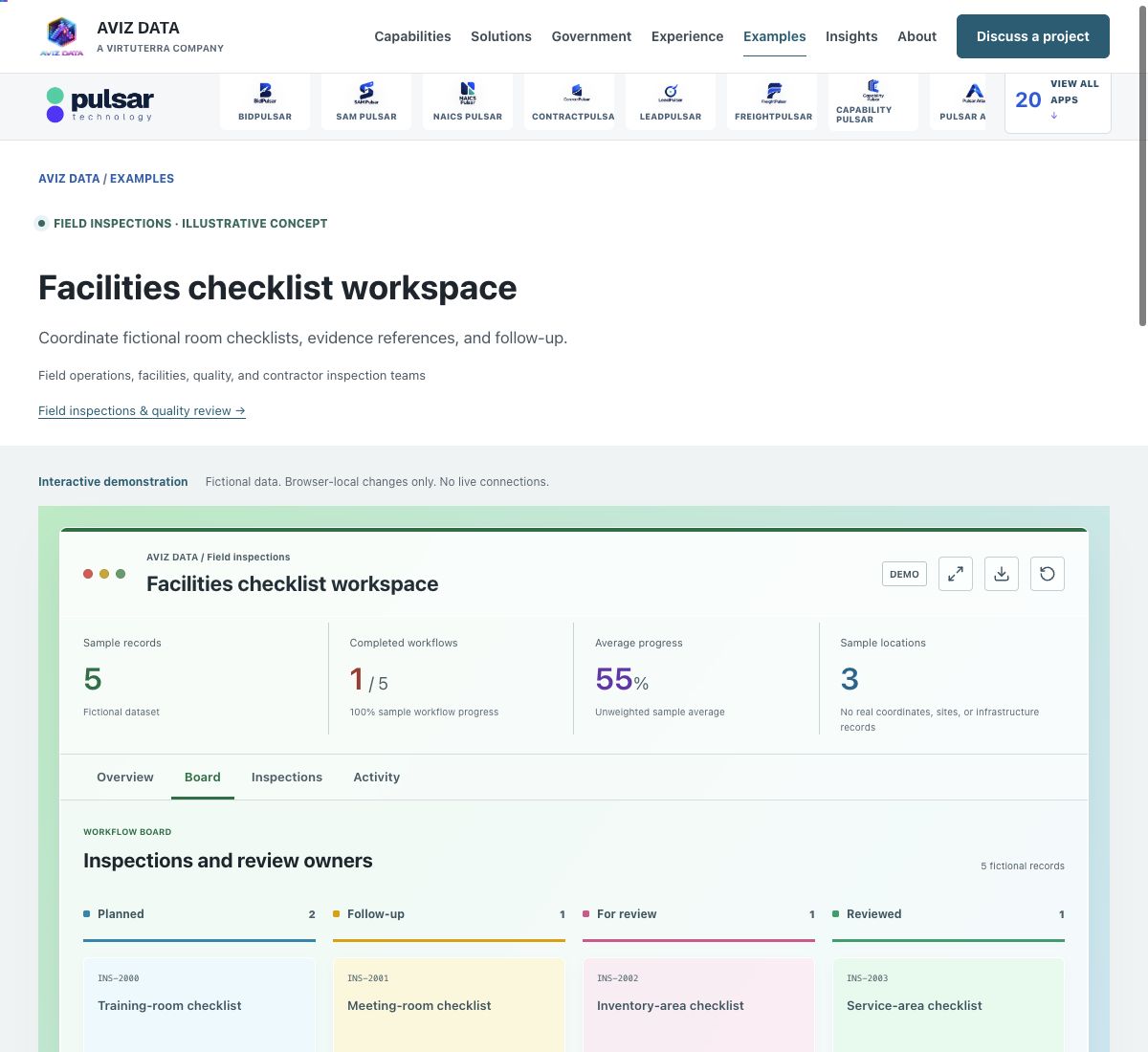Switch to the Board tab
This screenshot has width=1148, height=1052.
pos(203,777)
